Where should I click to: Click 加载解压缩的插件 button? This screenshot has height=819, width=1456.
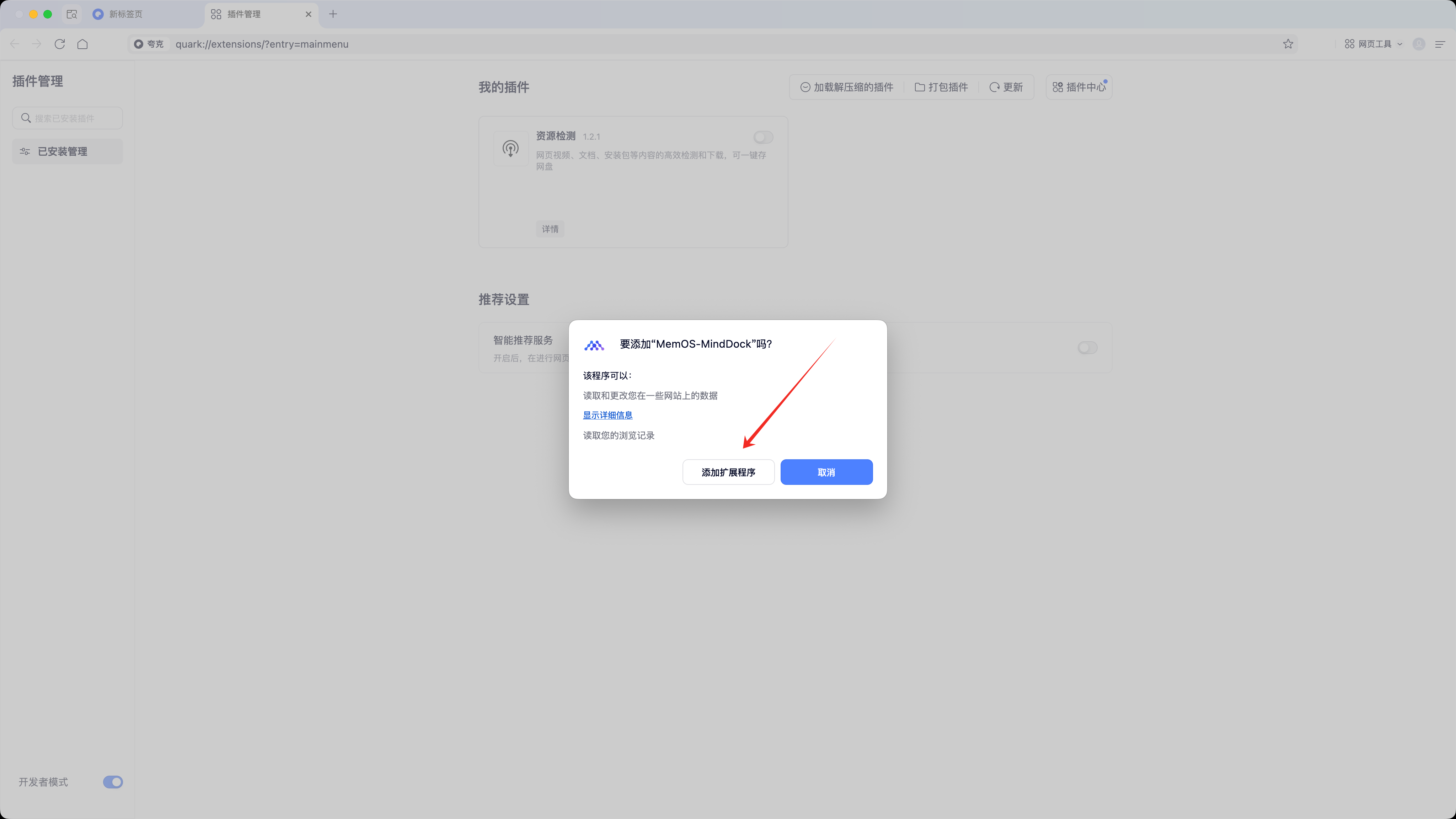[847, 87]
